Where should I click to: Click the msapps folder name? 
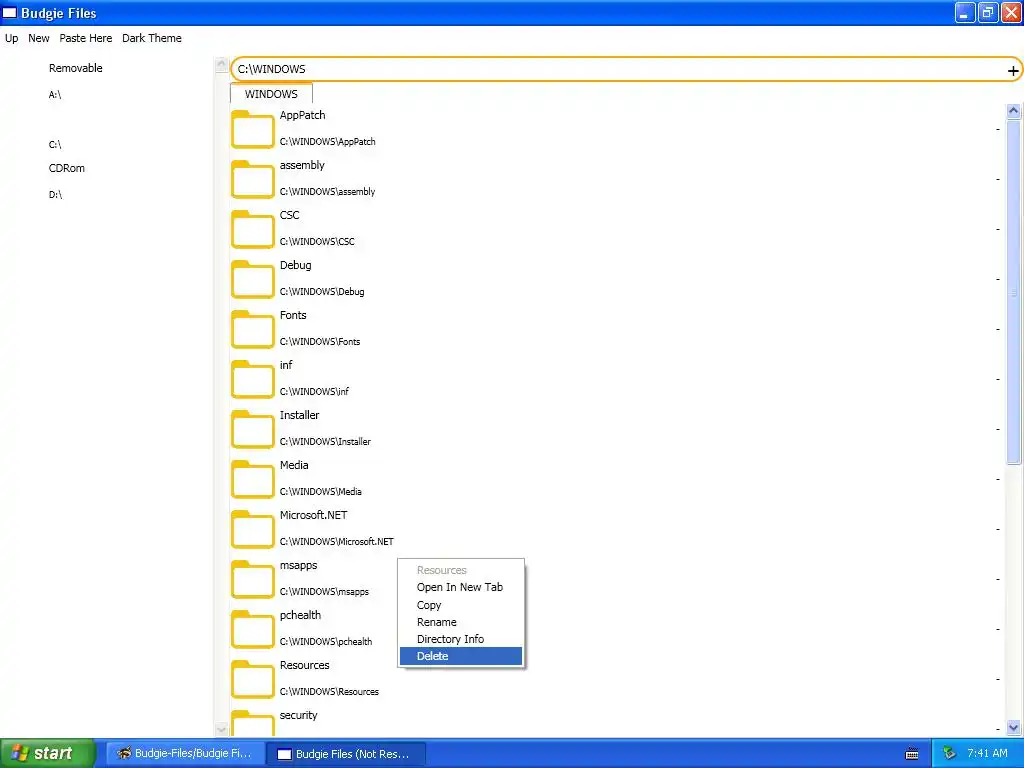(298, 566)
